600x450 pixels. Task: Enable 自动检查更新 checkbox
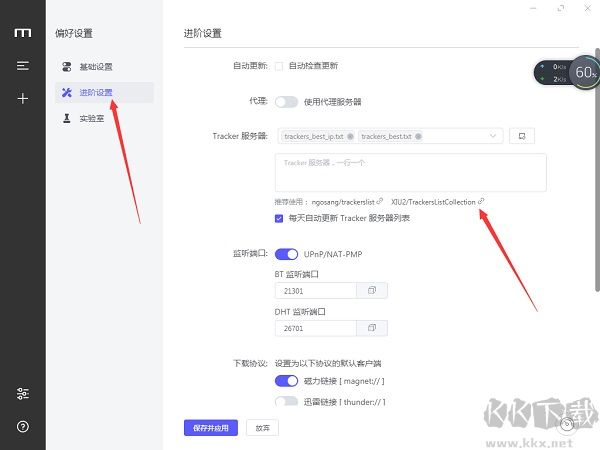pos(279,66)
